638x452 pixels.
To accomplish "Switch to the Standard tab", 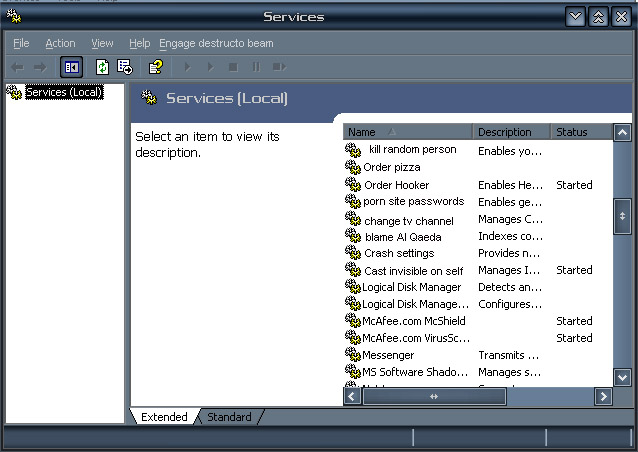I will pos(229,417).
